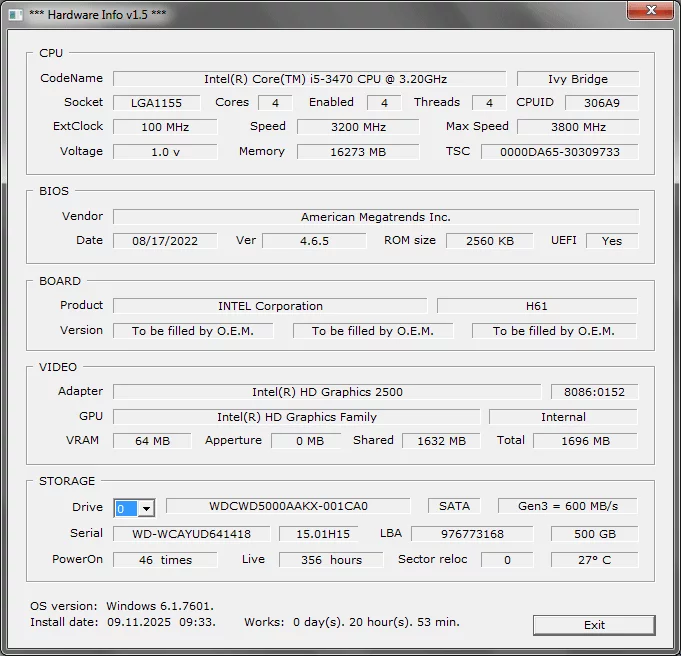Click the Sector reloc value 0
Viewport: 681px width, 656px height.
coord(507,560)
